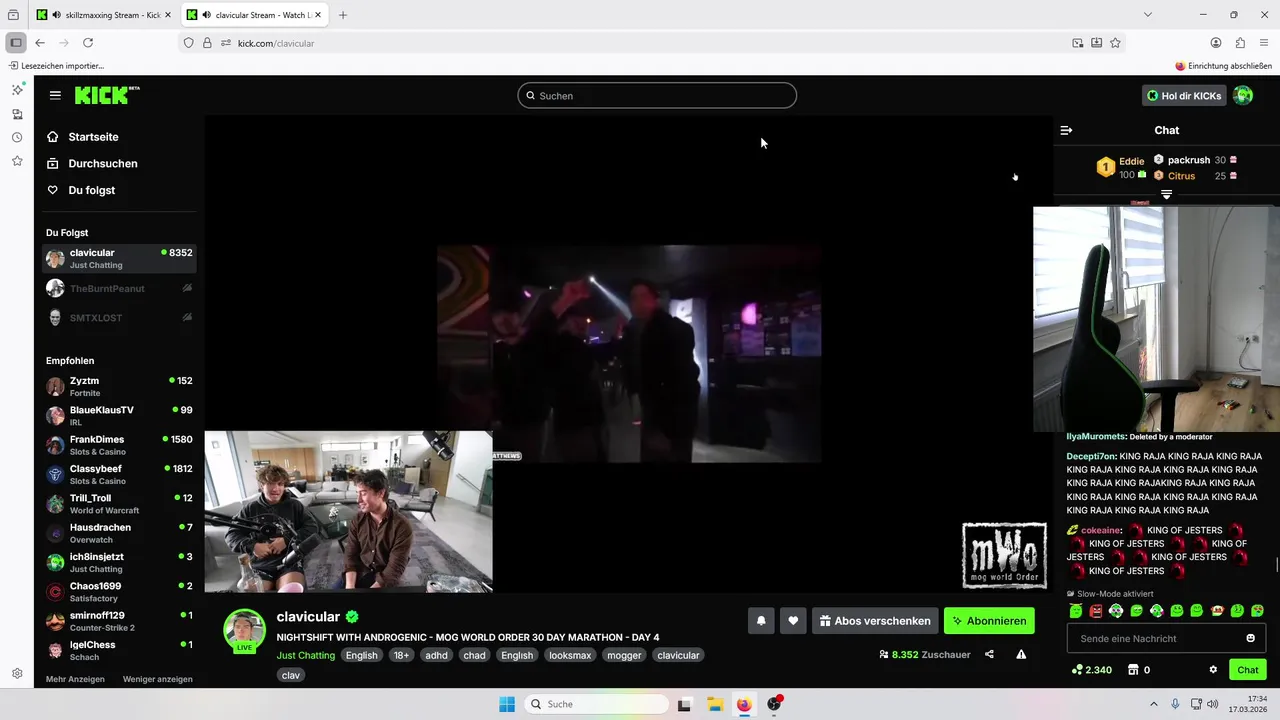Open the emoji picker in chat input
Screen dimensions: 1280x720
[1250, 638]
